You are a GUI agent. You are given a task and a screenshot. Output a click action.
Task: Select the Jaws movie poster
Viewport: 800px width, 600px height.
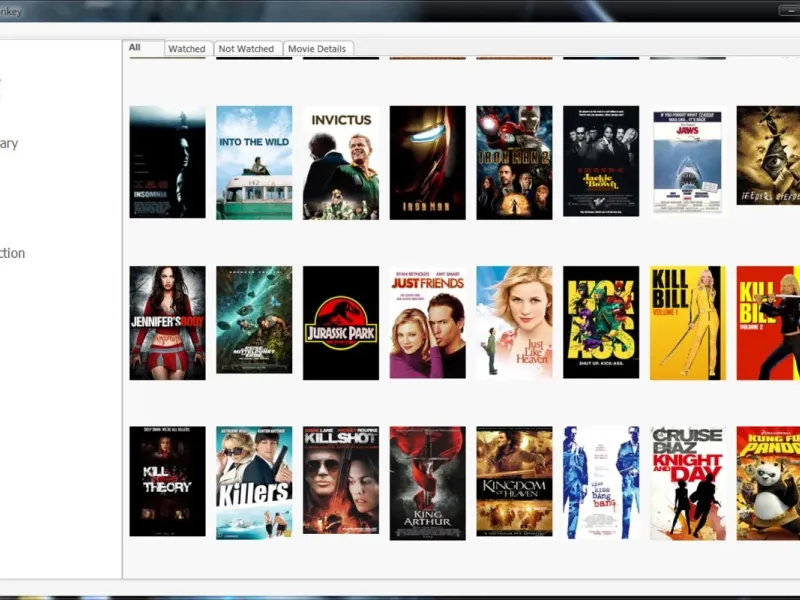click(688, 162)
